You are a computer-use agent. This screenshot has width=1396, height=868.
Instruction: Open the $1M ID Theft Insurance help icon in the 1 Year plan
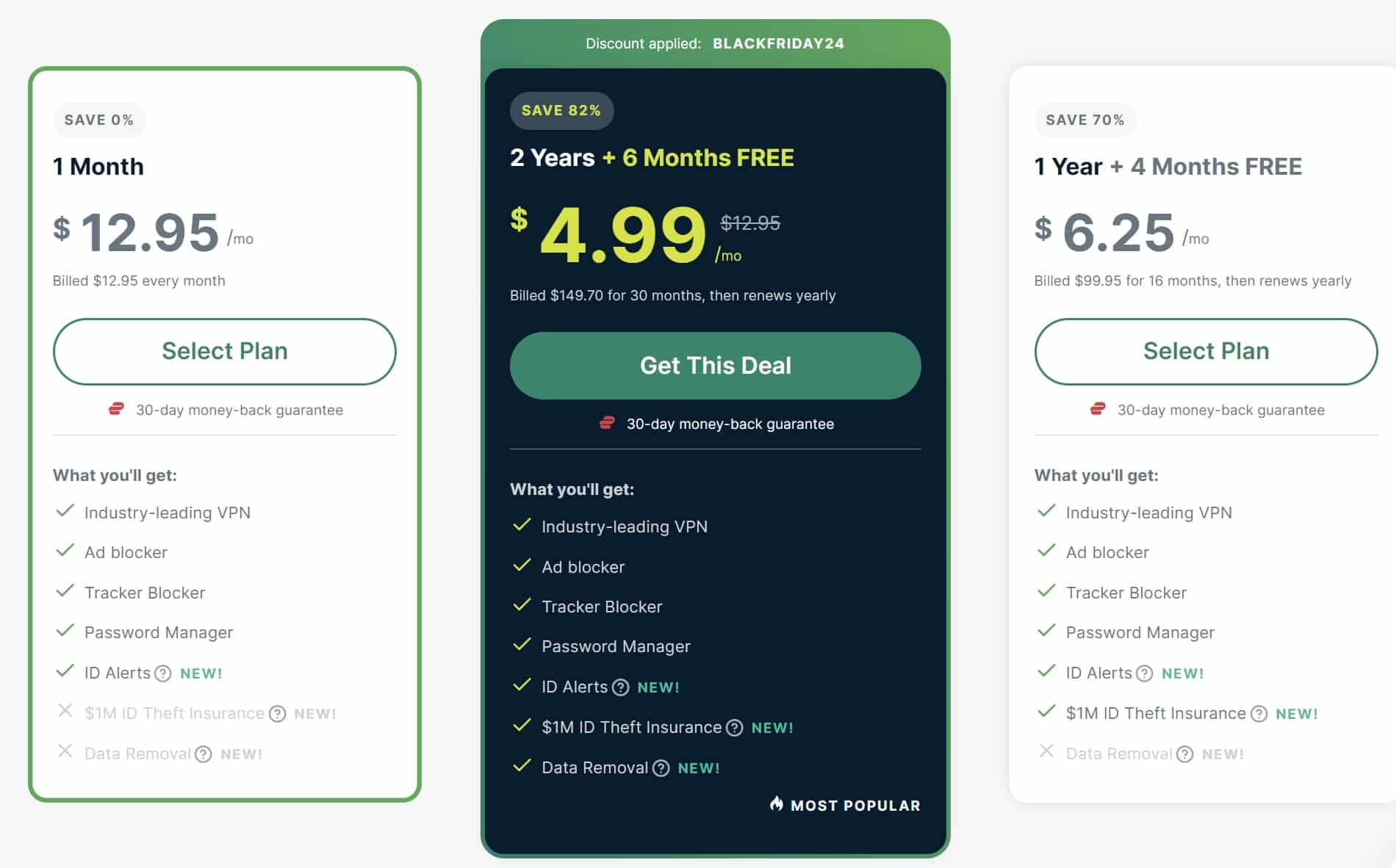(x=1259, y=714)
